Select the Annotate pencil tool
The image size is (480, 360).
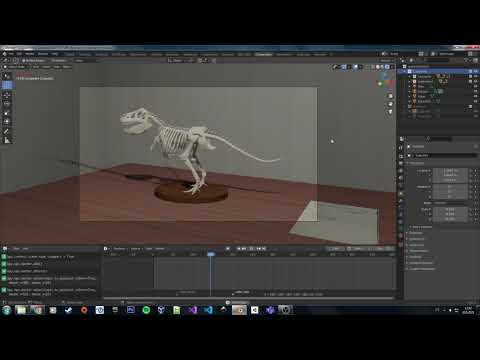coord(7,131)
